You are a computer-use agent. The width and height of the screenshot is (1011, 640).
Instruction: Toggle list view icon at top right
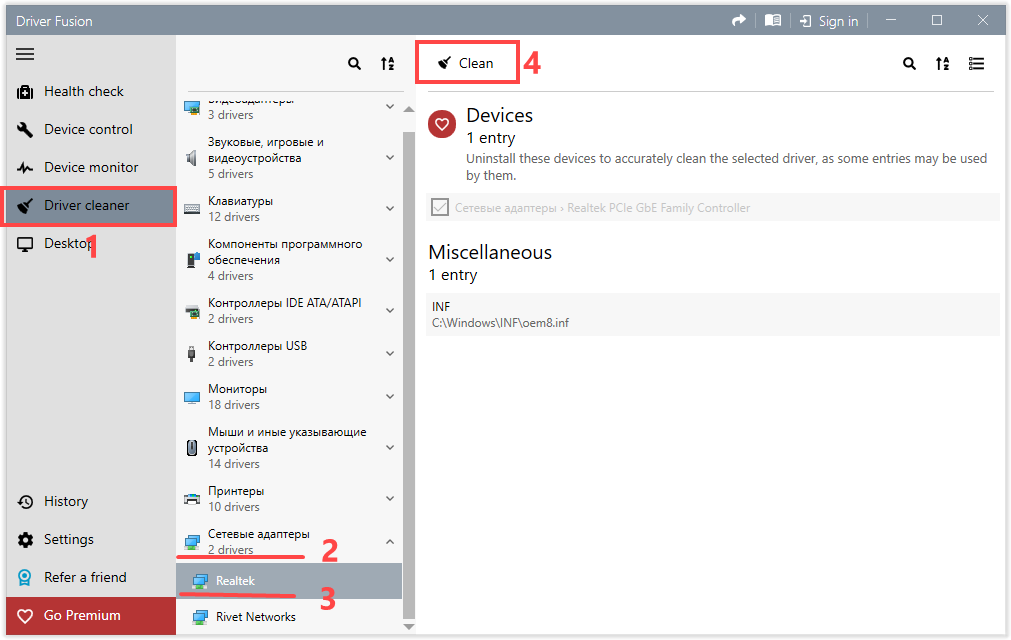point(976,64)
